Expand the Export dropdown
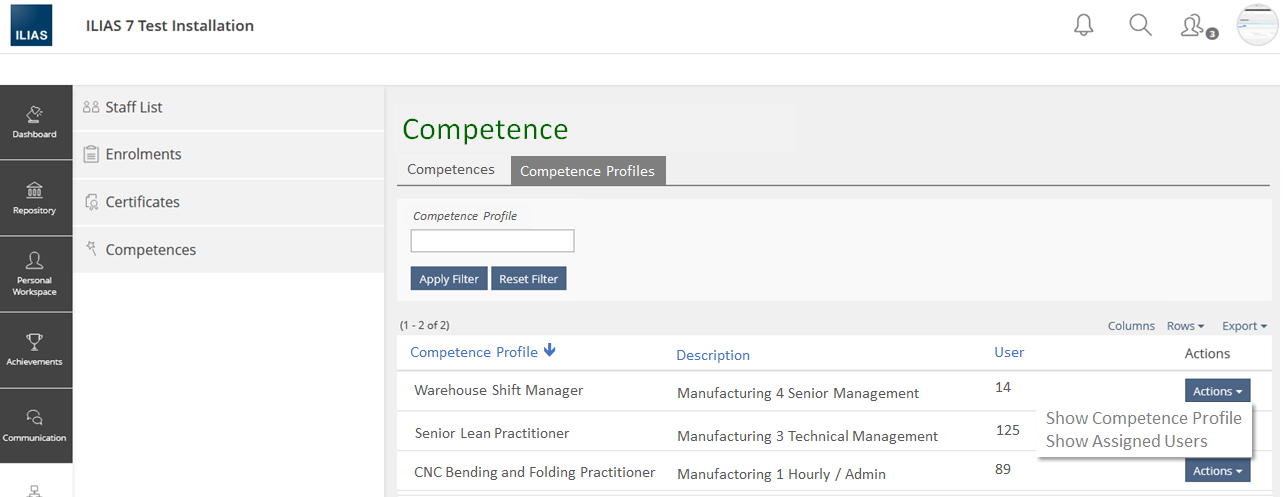The height and width of the screenshot is (497, 1285). tap(1244, 326)
